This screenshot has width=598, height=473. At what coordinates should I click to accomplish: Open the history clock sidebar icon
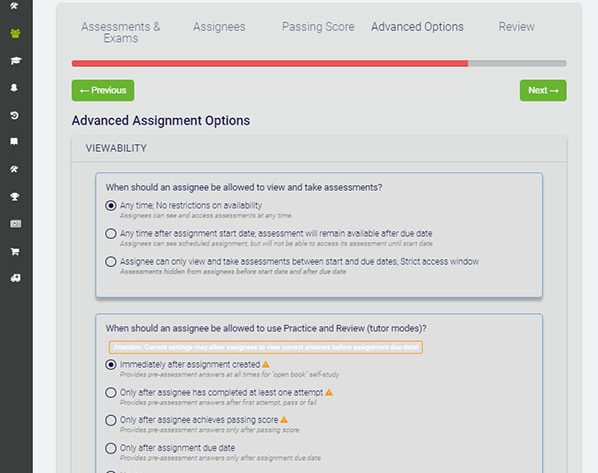[14, 115]
